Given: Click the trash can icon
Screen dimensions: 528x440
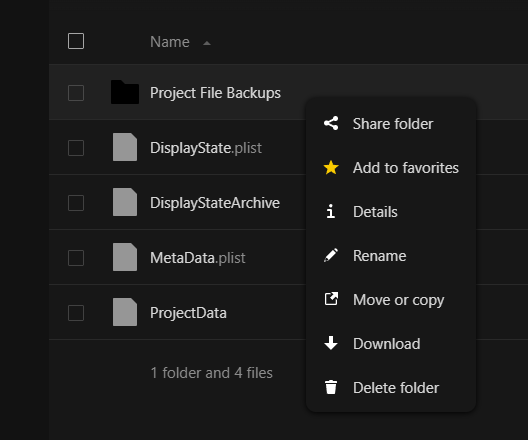Looking at the screenshot, I should point(331,387).
